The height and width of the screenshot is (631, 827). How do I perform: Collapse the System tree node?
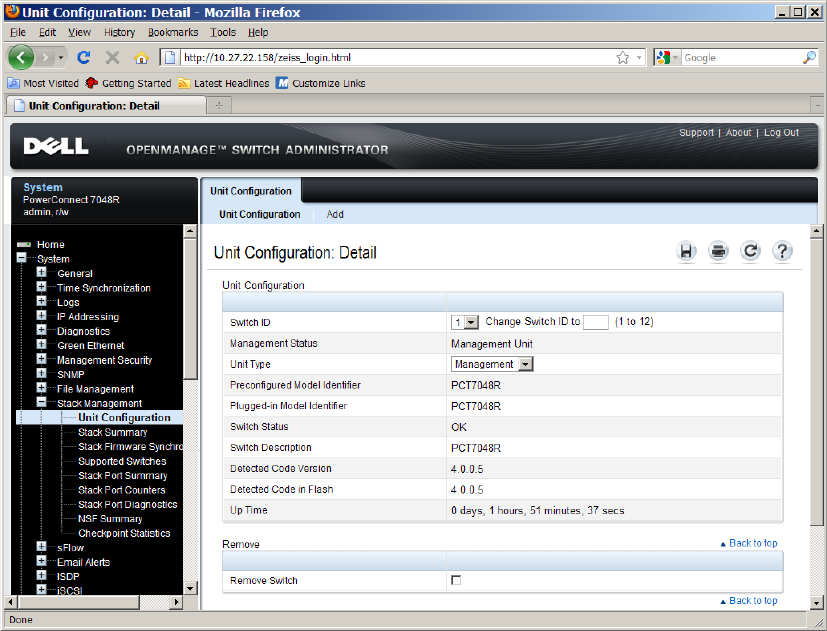point(22,258)
